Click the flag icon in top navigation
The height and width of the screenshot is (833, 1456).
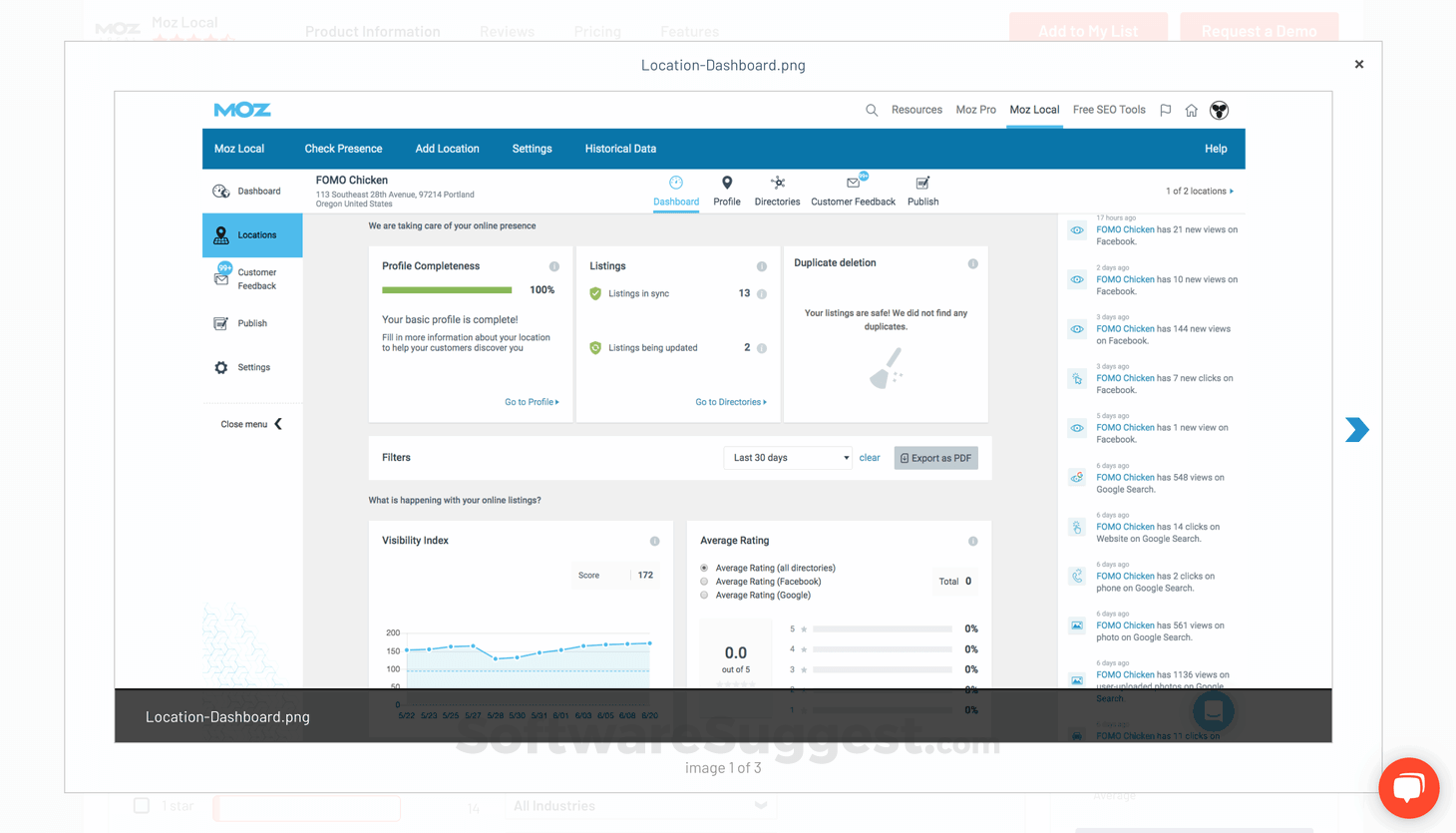1165,110
